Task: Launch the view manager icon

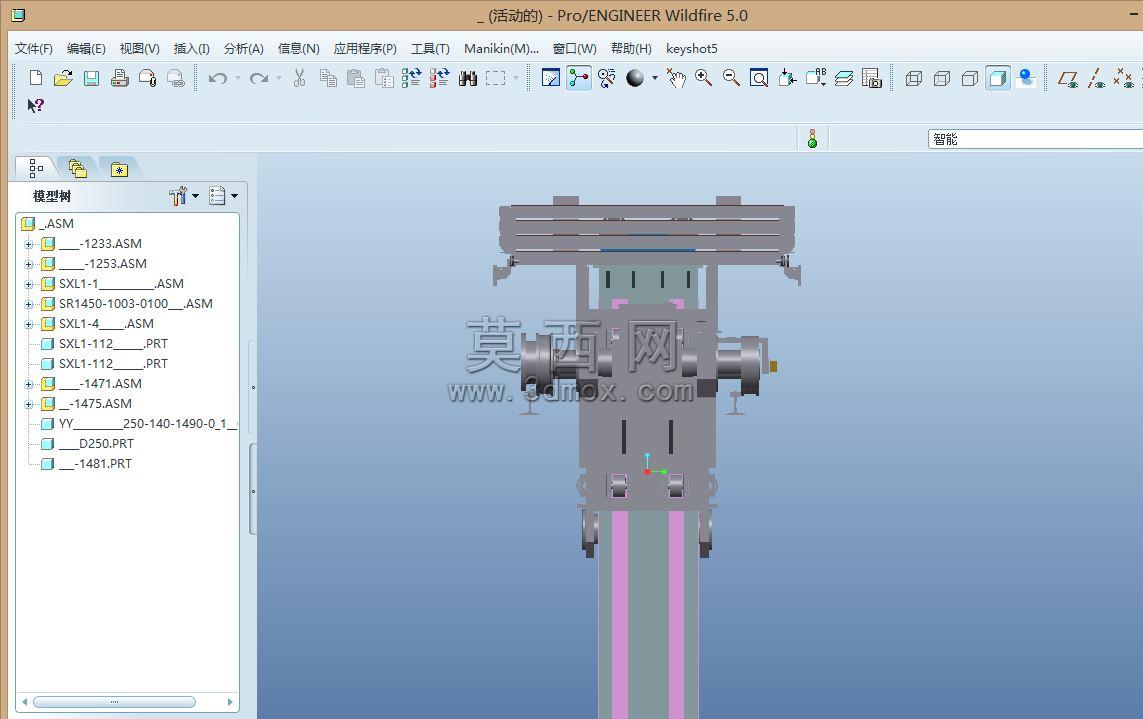Action: click(871, 78)
